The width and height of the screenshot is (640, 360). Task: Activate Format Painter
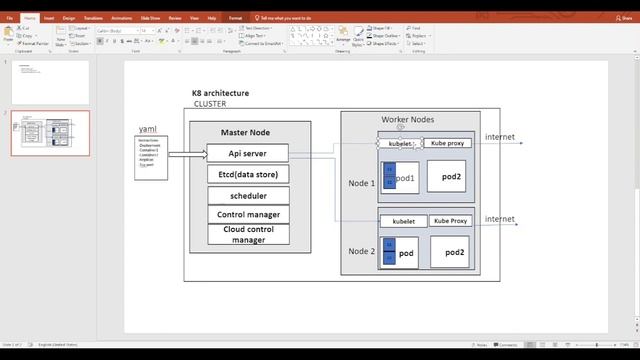point(33,43)
